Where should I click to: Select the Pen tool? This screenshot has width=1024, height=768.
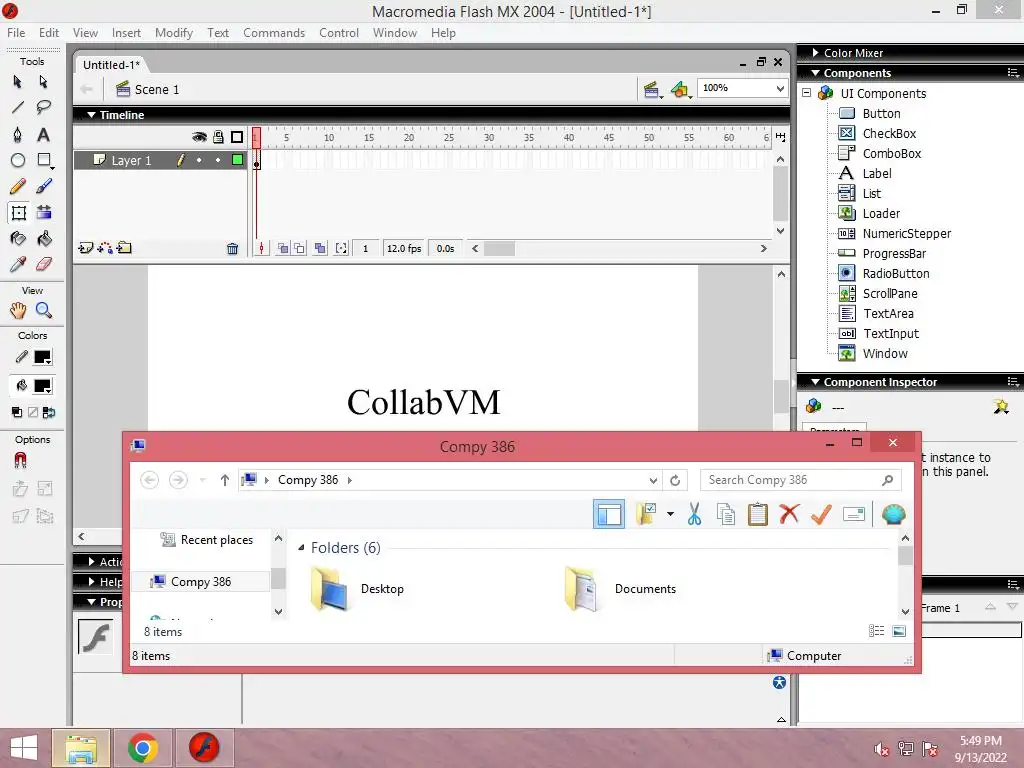click(x=18, y=135)
